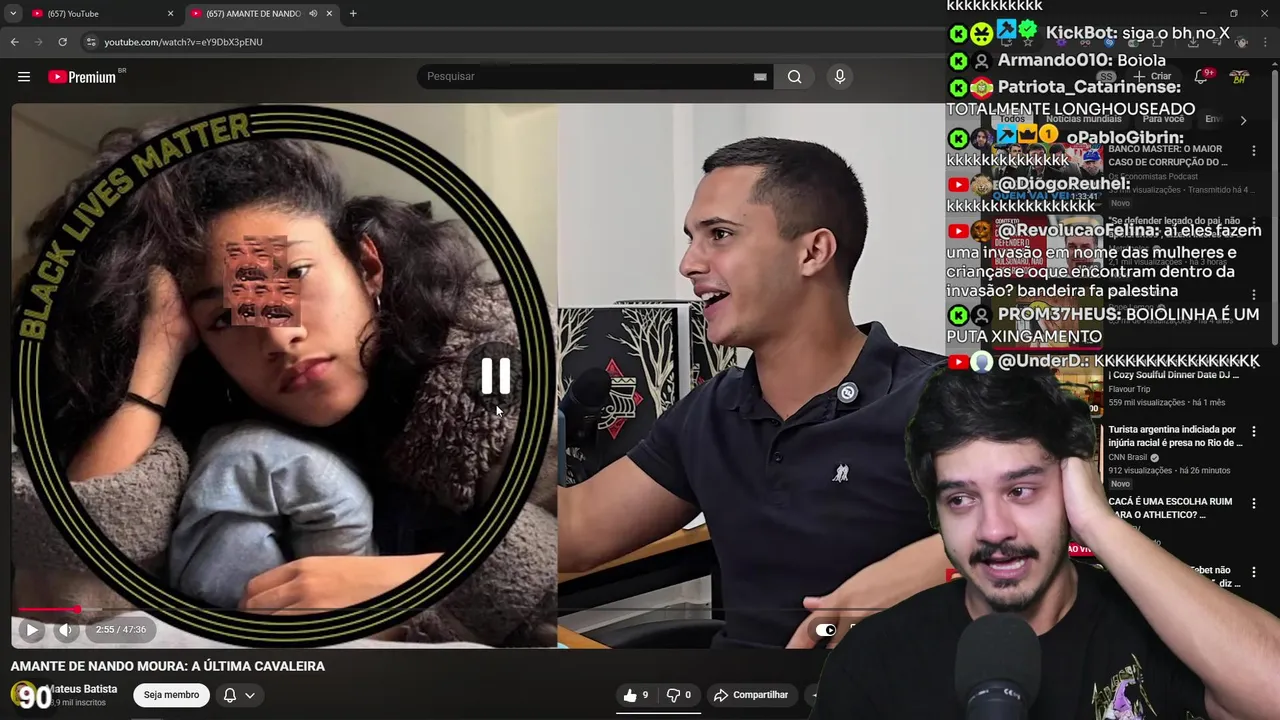
Task: Click the Compartilhar share button
Action: [751, 695]
